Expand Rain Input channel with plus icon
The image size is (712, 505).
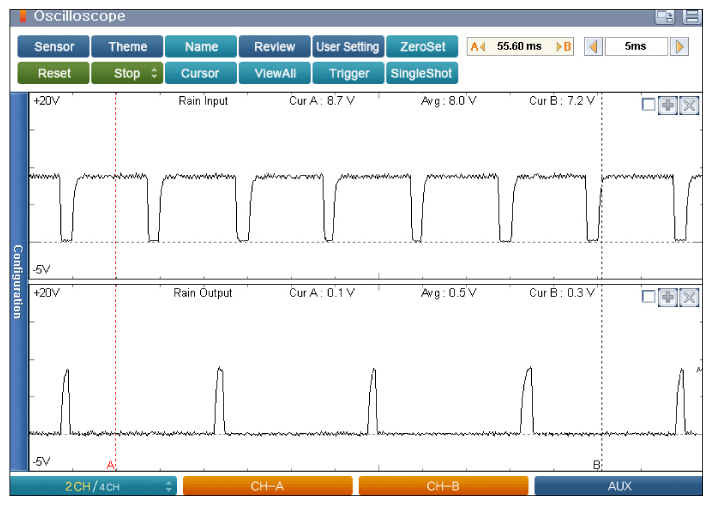pos(668,105)
